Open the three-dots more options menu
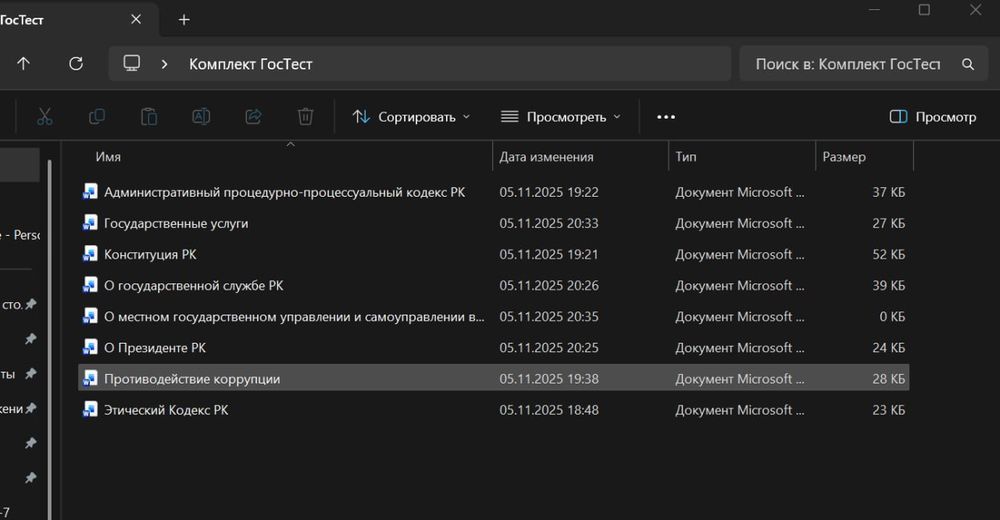Screen dimensions: 1000x520 click(x=666, y=117)
